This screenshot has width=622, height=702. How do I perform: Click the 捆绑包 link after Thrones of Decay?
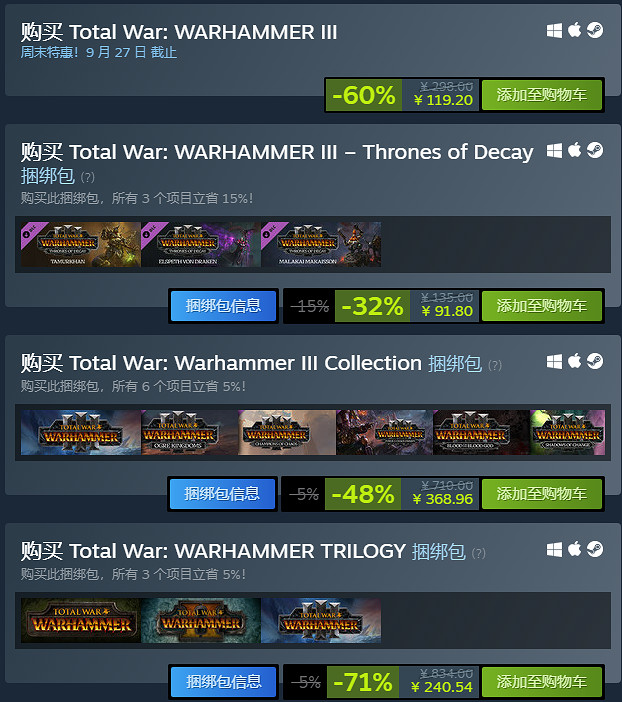(x=47, y=176)
